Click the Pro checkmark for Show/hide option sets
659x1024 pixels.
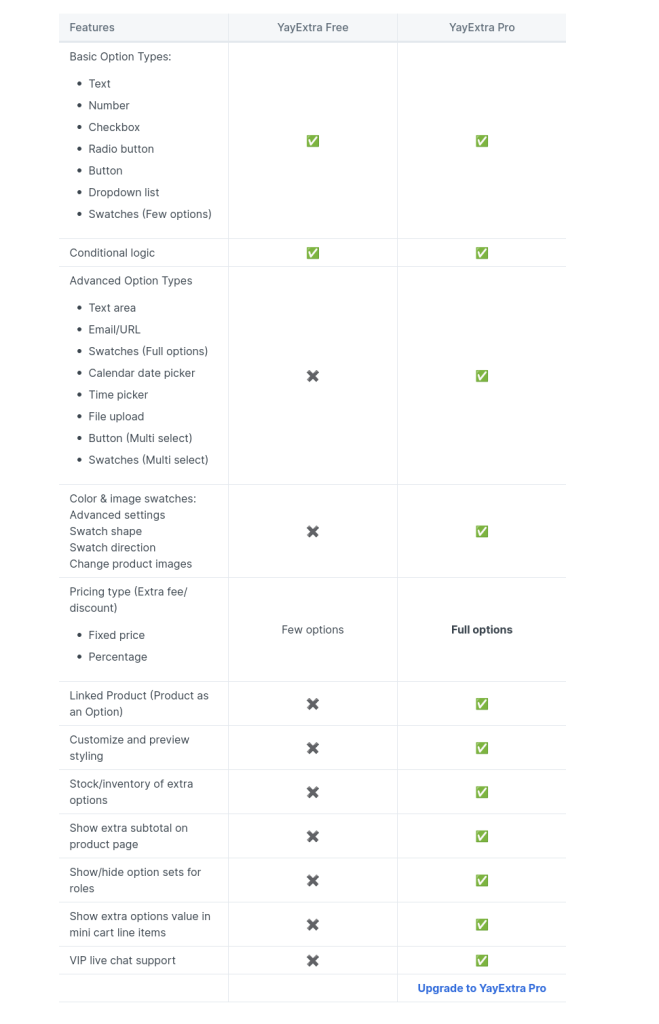click(x=482, y=880)
